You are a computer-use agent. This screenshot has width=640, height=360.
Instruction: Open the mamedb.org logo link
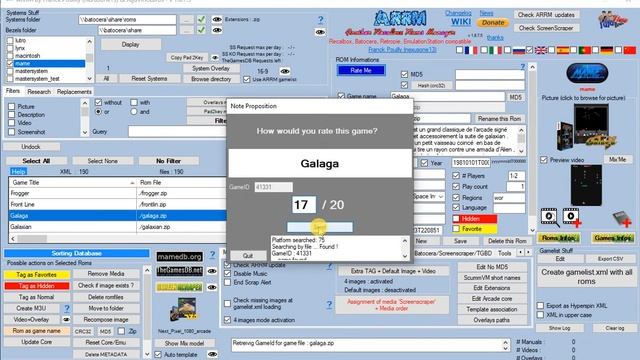180,257
